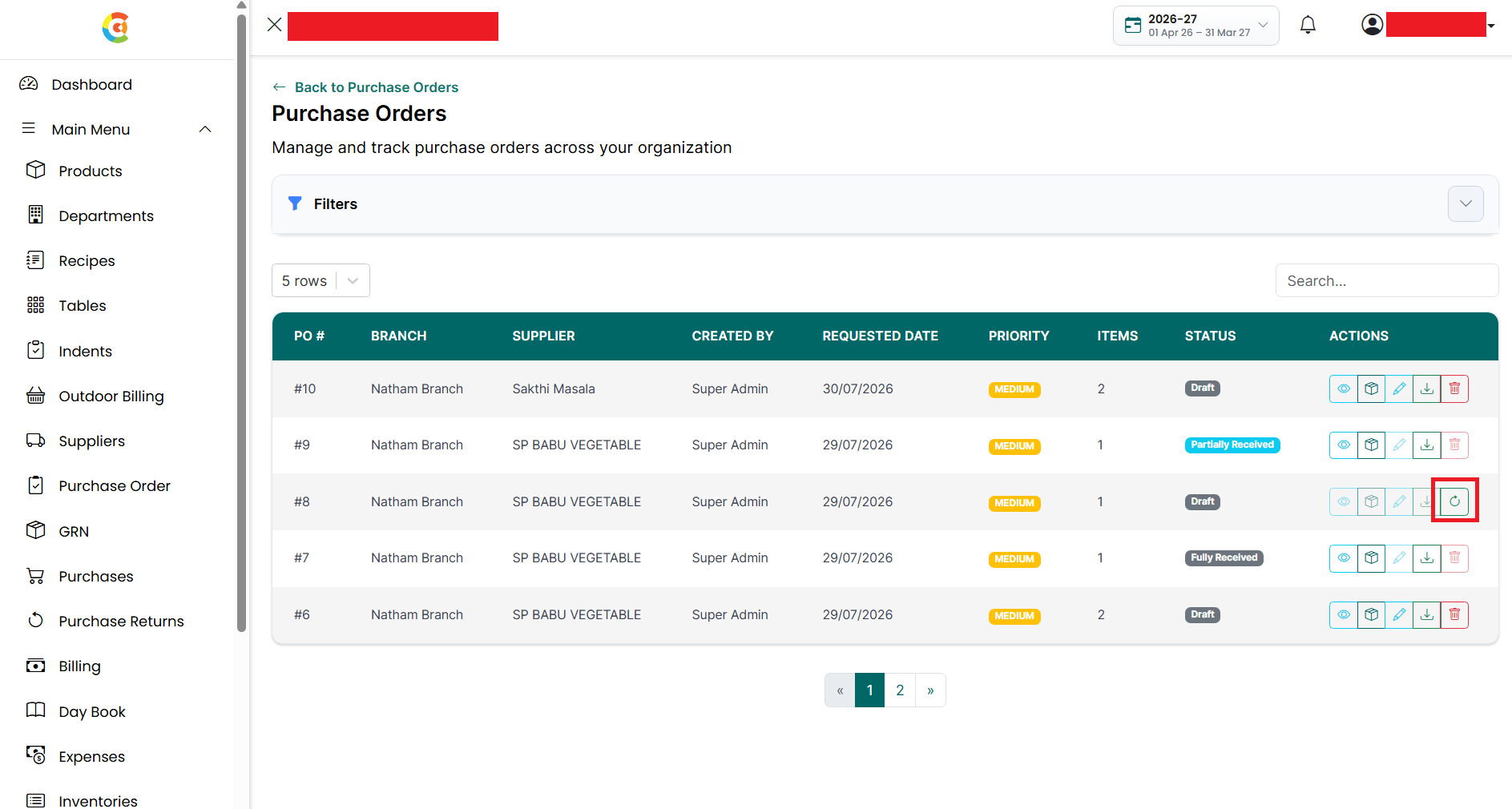Open box icon for PO #9

[x=1372, y=445]
